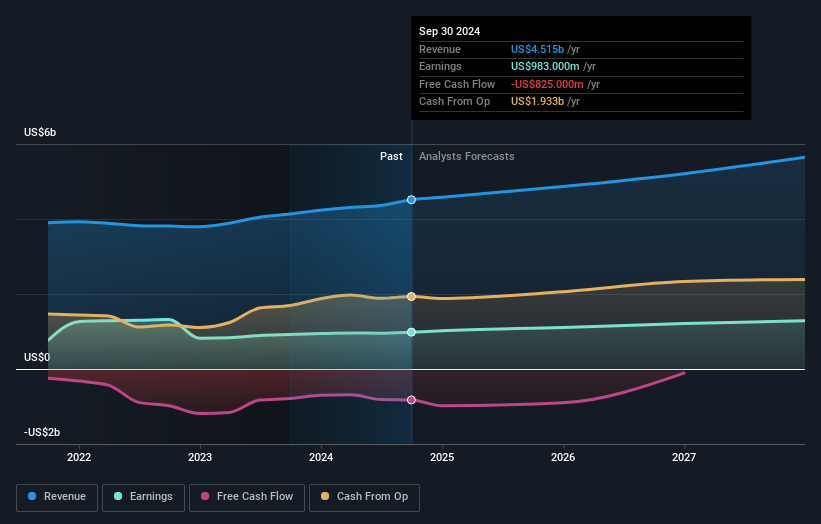Viewport: 821px width, 524px height.
Task: Click the US$1.933b cash from op value
Action: pos(537,102)
